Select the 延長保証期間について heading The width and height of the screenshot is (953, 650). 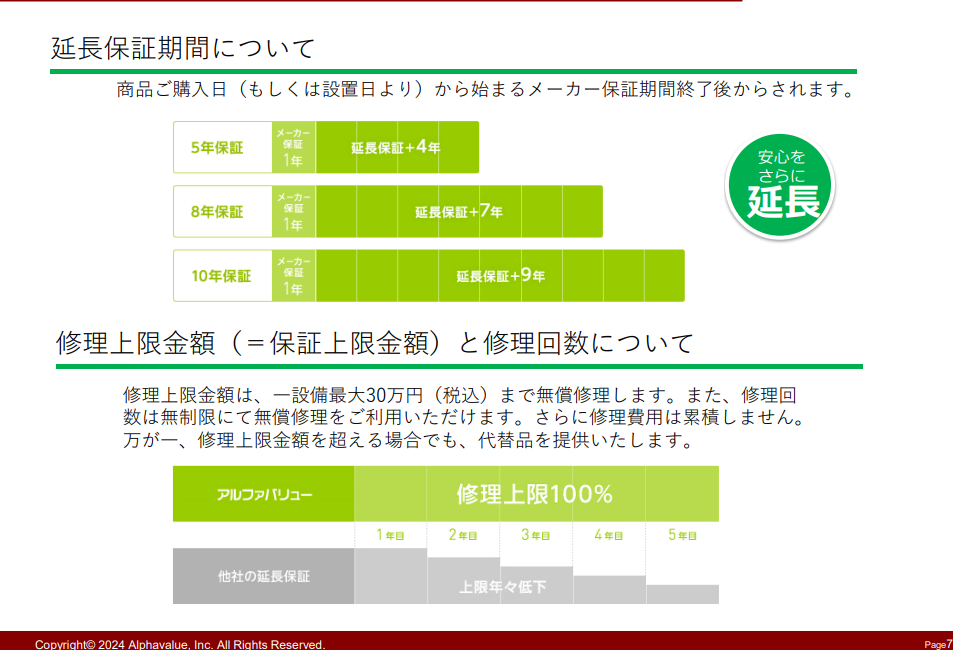(183, 48)
